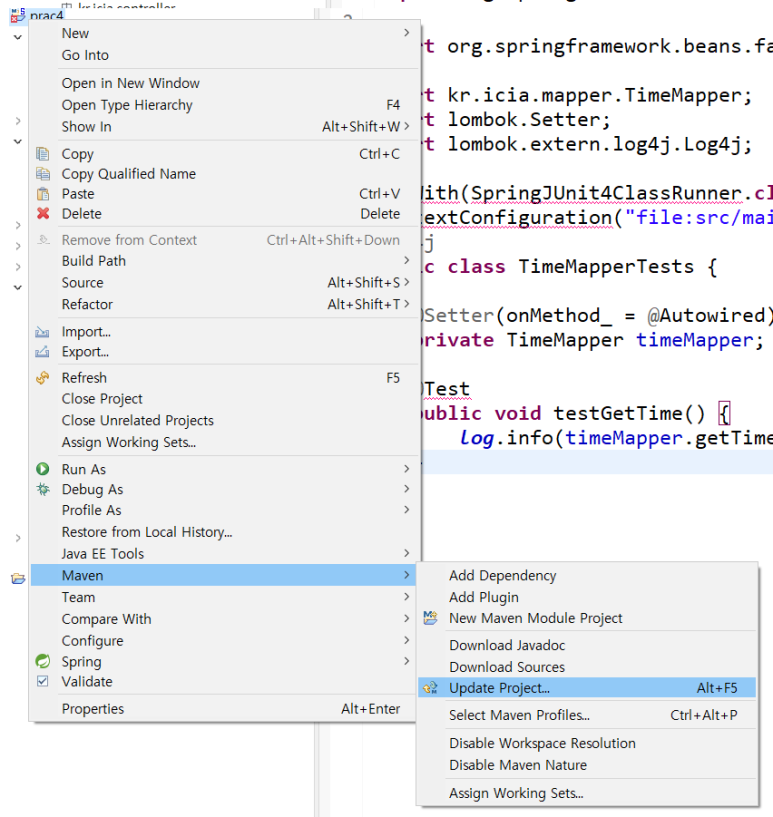The image size is (773, 817).
Task: Click kr.icia.mapper.TimeMapper import line
Action: (x=588, y=95)
